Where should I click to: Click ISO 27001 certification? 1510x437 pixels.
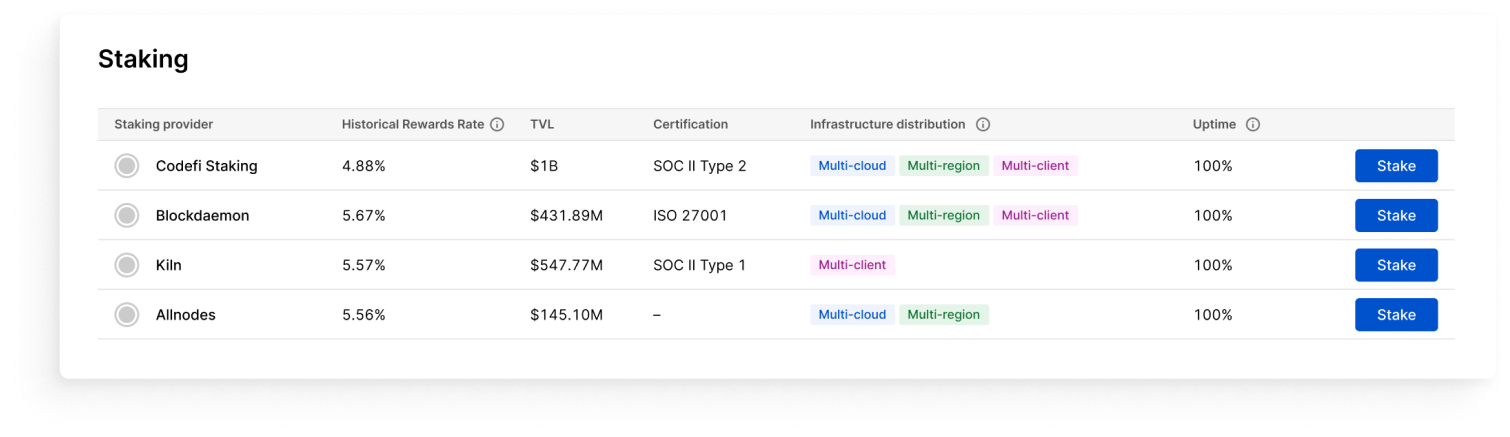[690, 215]
